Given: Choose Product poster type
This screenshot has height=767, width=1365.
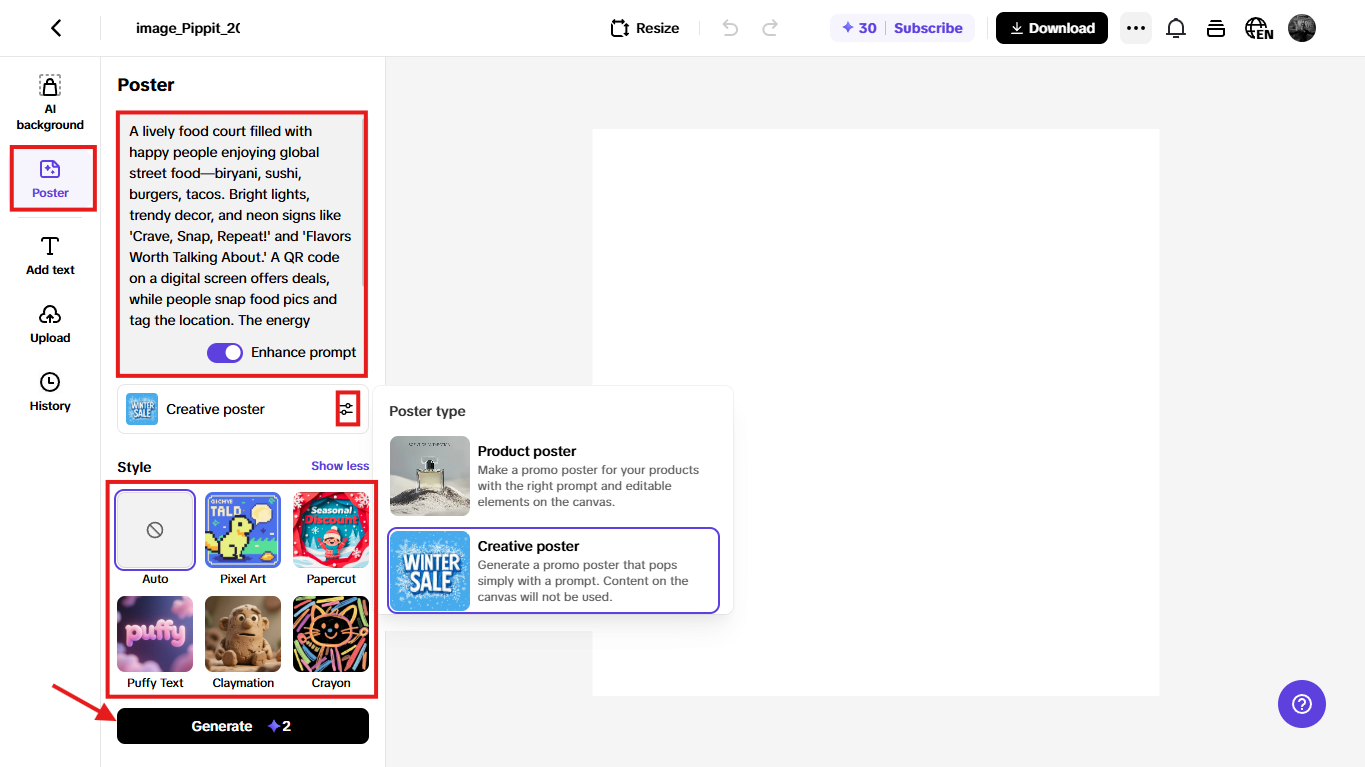Looking at the screenshot, I should (x=553, y=476).
